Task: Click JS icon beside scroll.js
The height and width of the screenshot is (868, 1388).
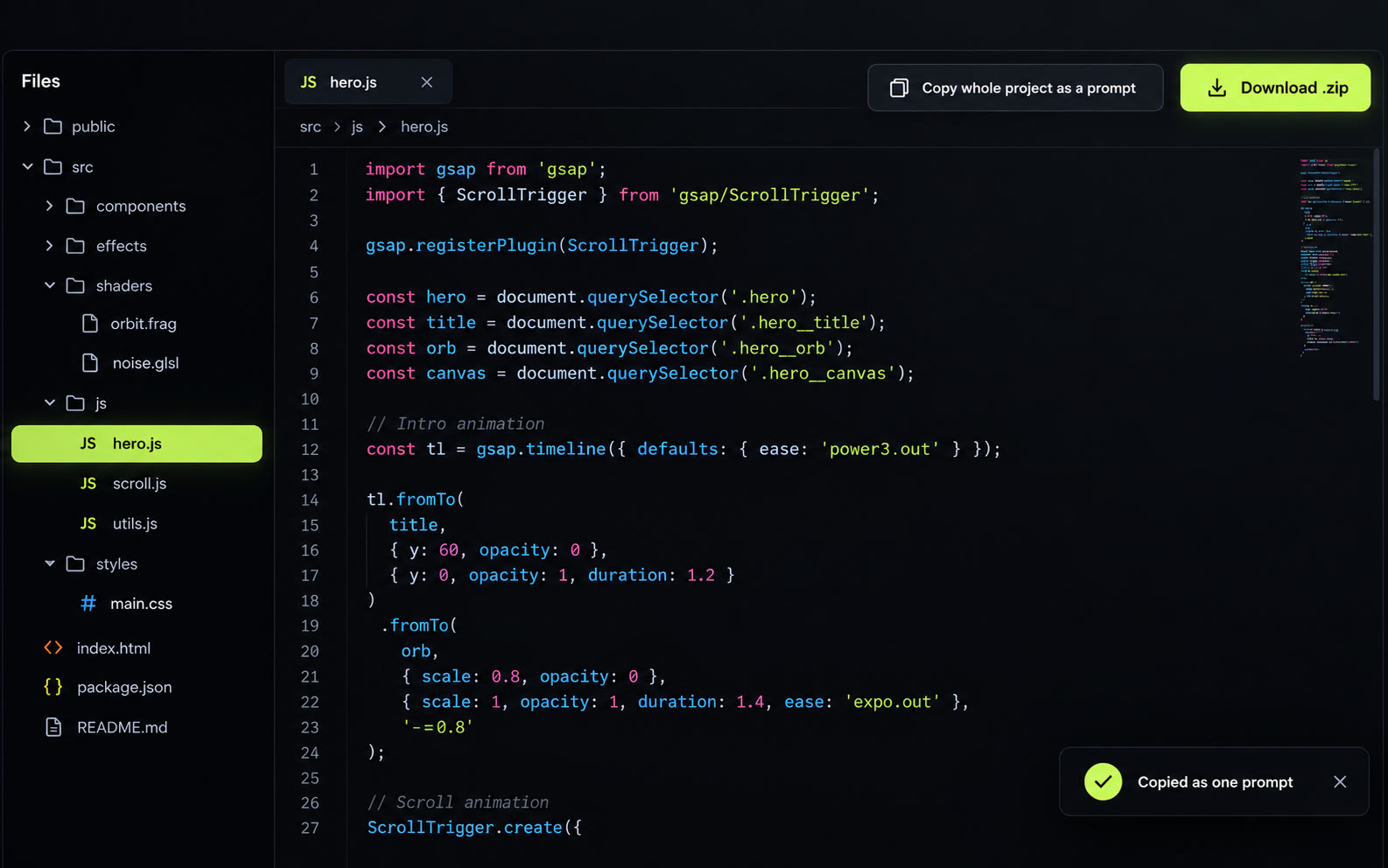Action: [x=88, y=484]
